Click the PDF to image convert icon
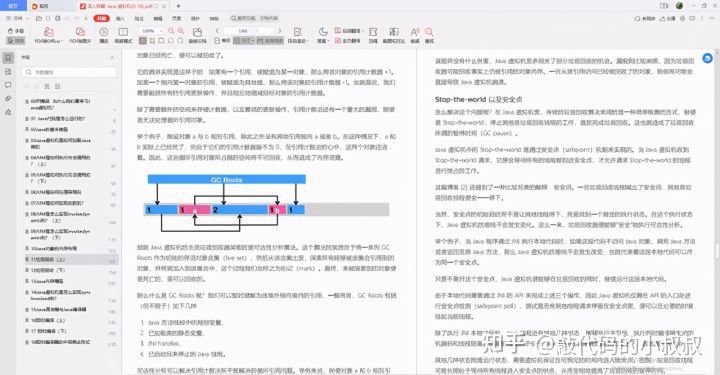Viewport: 720px width, 375px height. pyautogui.click(x=80, y=32)
